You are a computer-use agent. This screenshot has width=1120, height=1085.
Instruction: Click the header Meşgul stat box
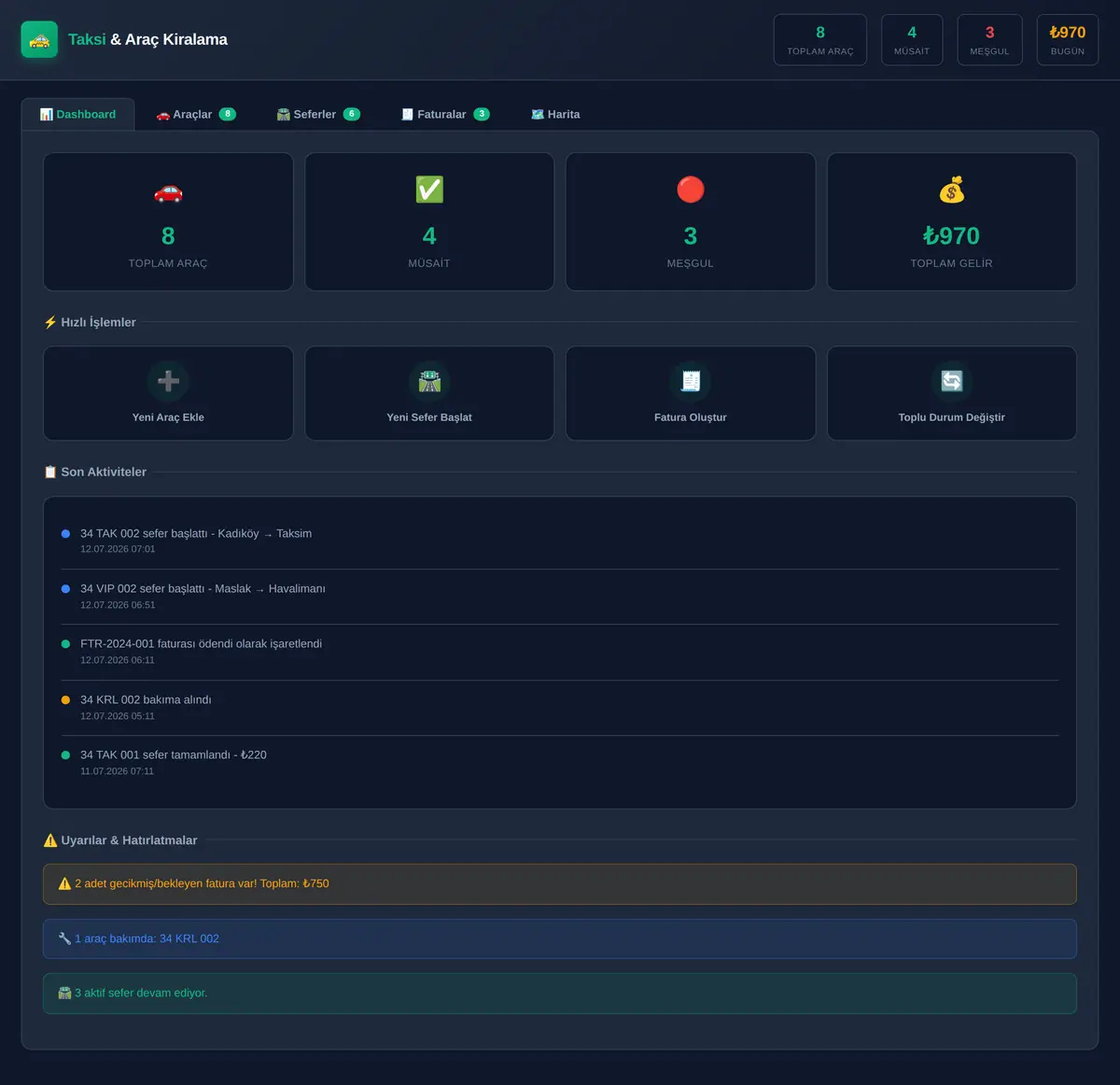989,40
